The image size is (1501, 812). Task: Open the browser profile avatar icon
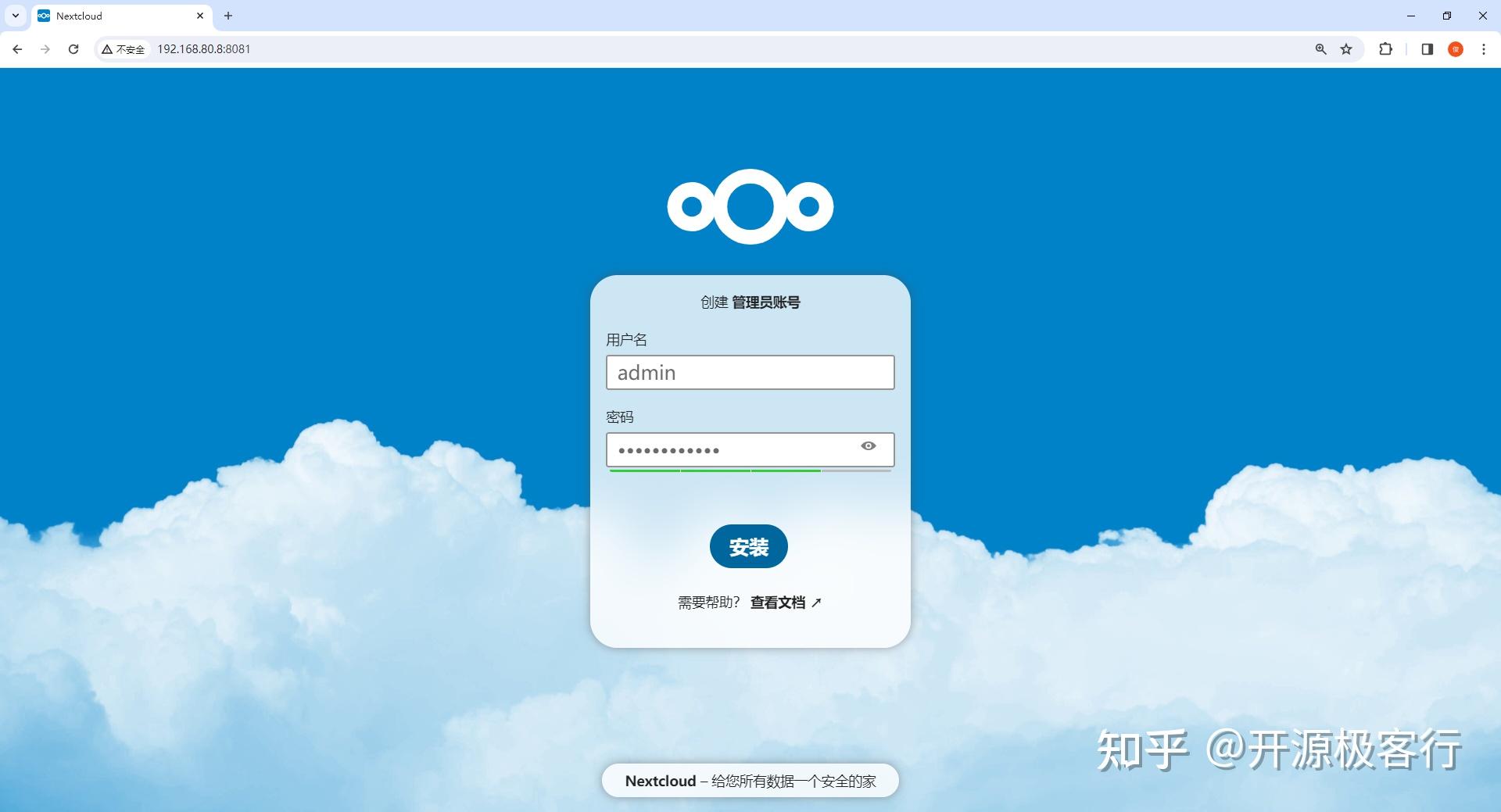(x=1456, y=49)
